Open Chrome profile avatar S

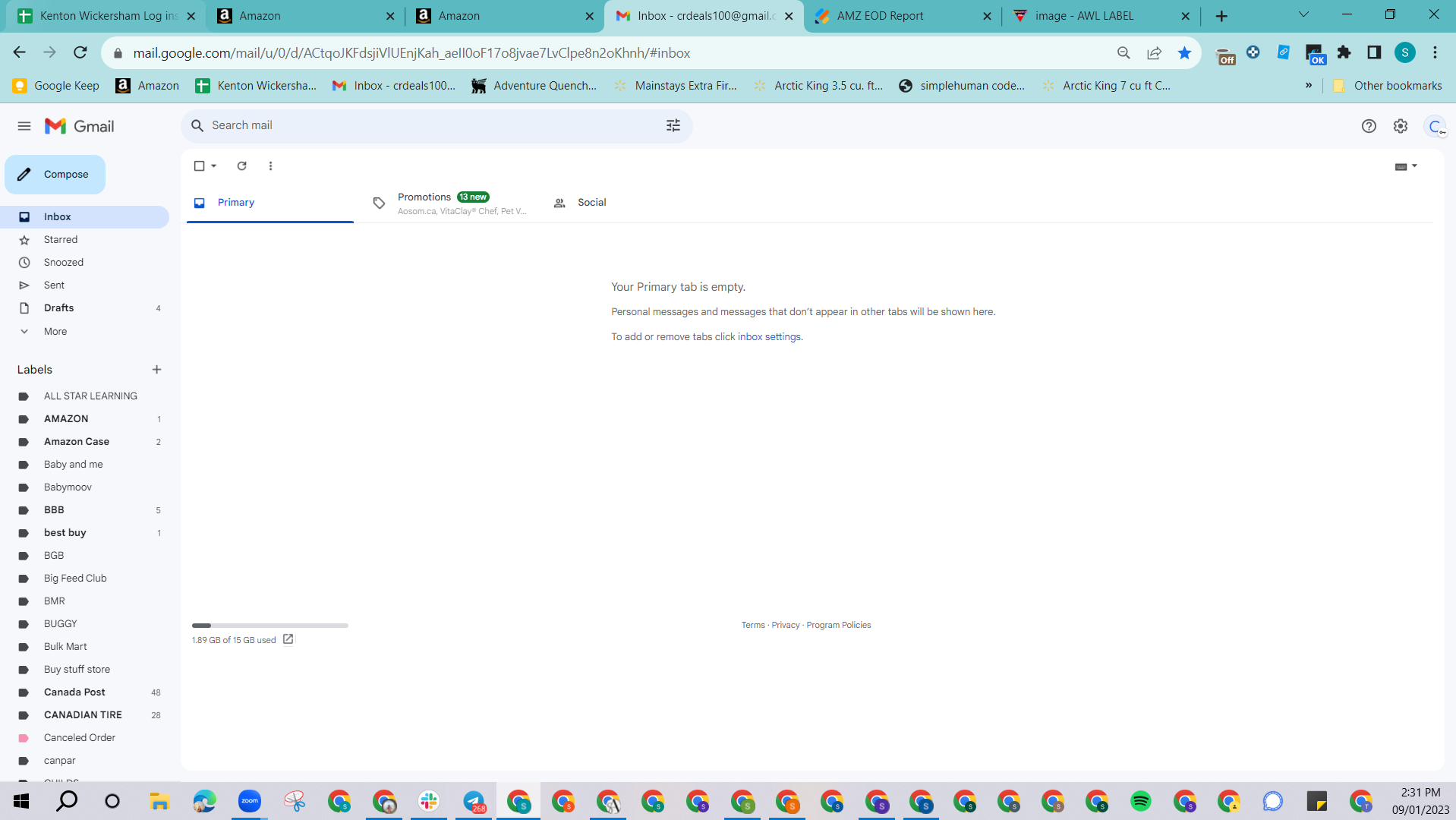tap(1405, 52)
